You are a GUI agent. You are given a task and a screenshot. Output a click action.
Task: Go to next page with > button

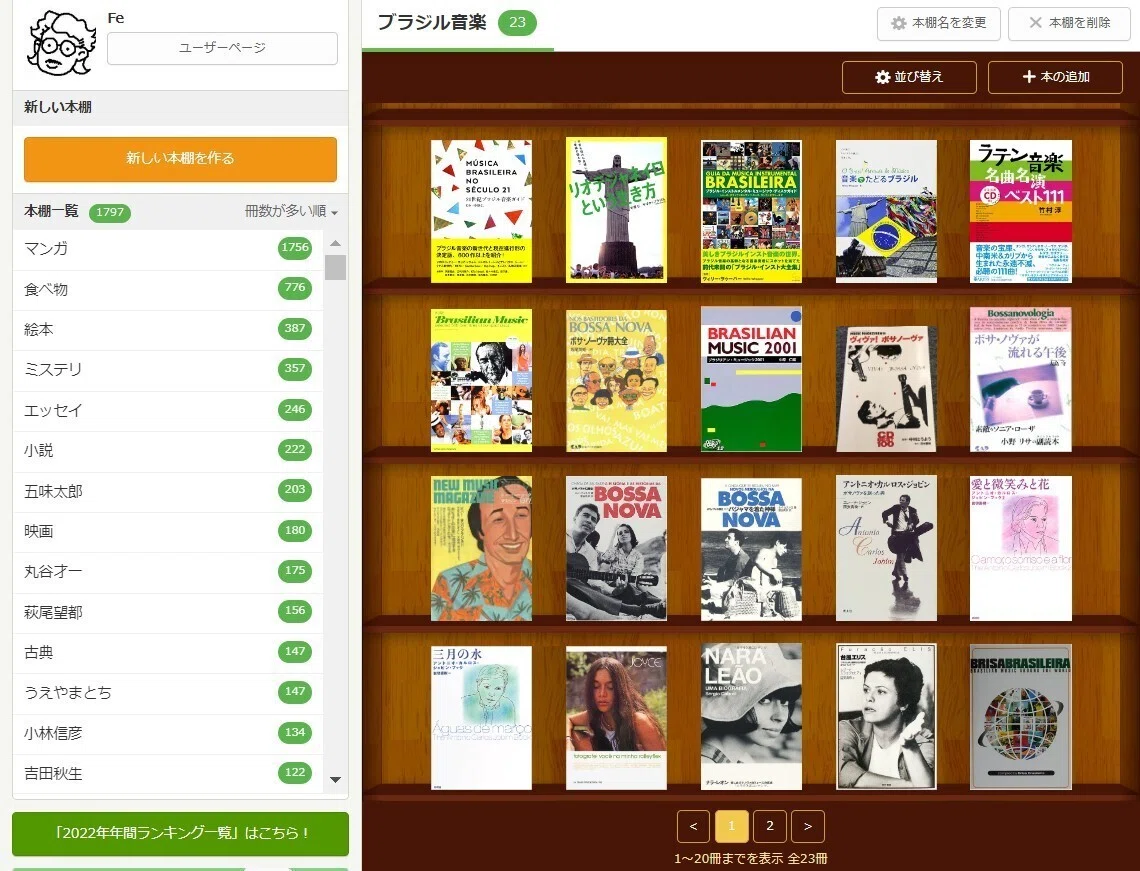pos(808,827)
